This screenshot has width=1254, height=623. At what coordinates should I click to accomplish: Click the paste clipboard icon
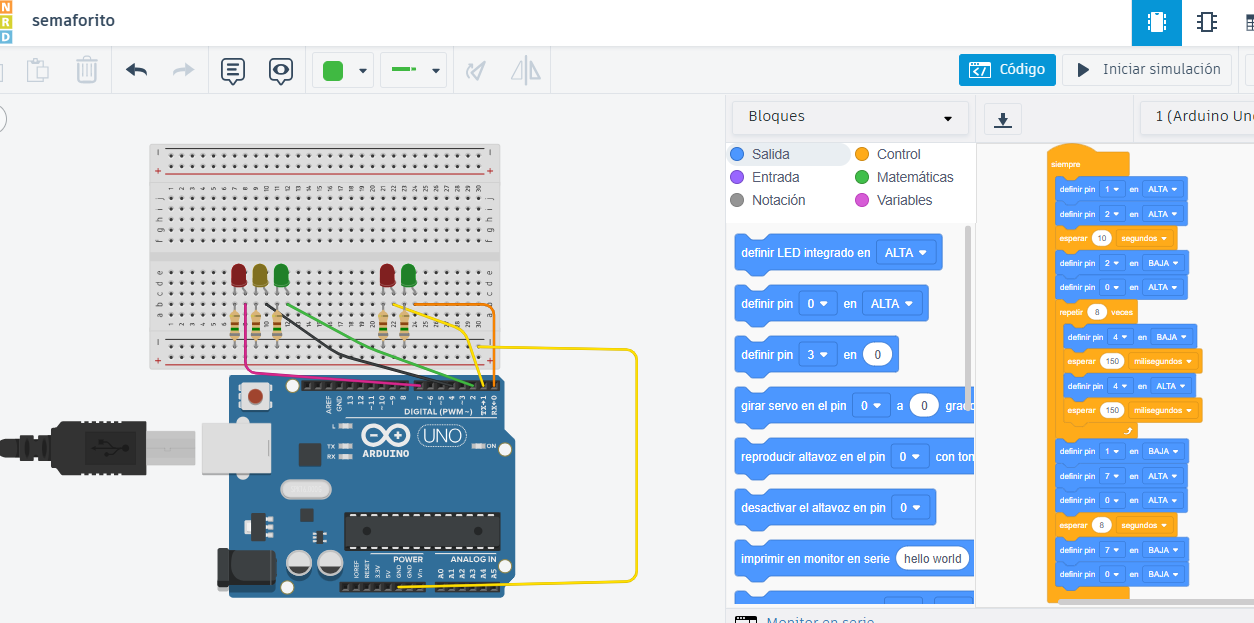[38, 70]
